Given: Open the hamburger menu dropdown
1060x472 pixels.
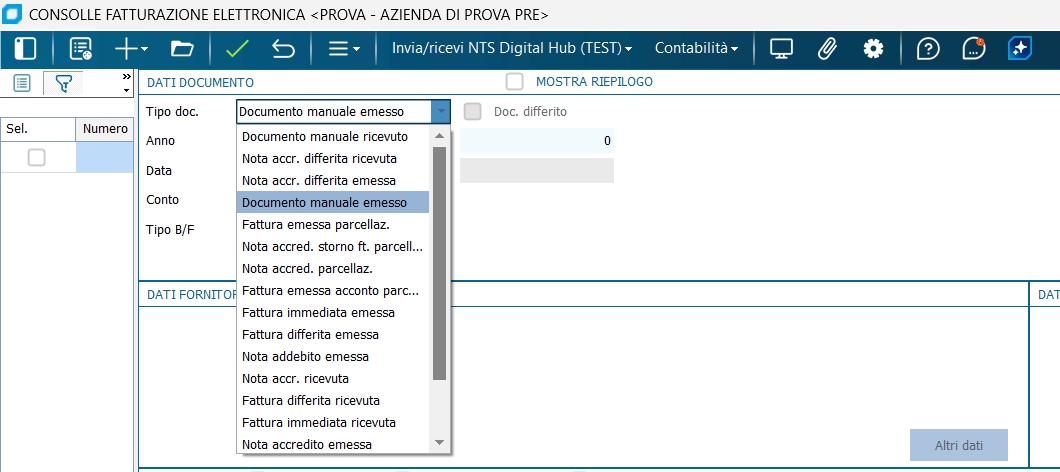Looking at the screenshot, I should pyautogui.click(x=344, y=48).
